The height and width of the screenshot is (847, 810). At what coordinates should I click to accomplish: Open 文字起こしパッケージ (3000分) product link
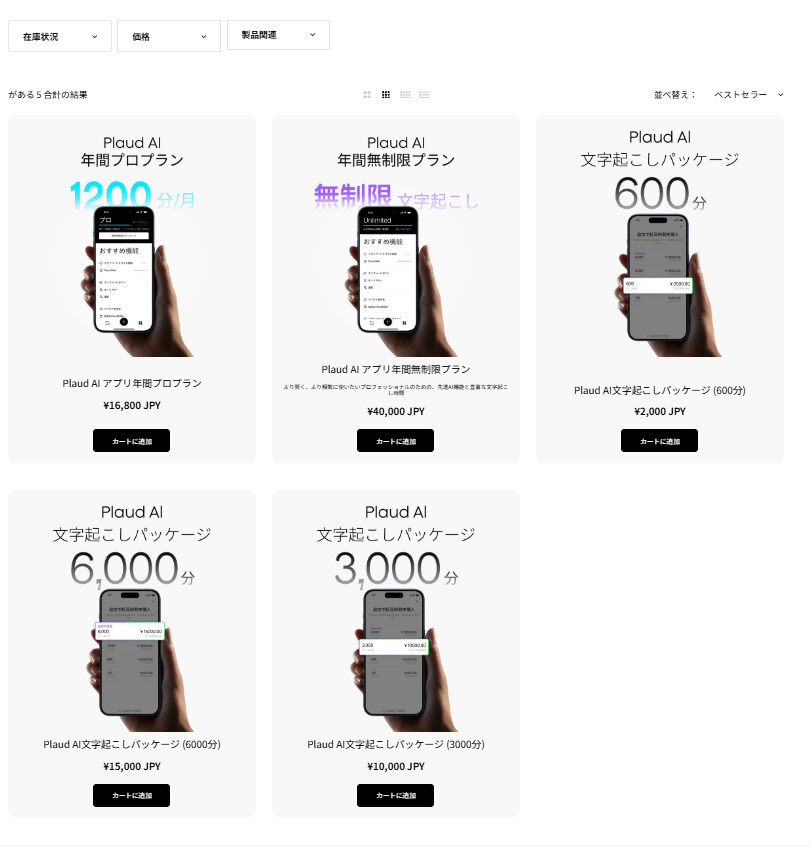click(x=396, y=744)
